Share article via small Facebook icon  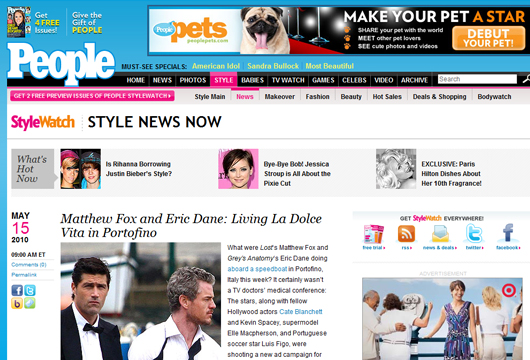tap(17, 290)
